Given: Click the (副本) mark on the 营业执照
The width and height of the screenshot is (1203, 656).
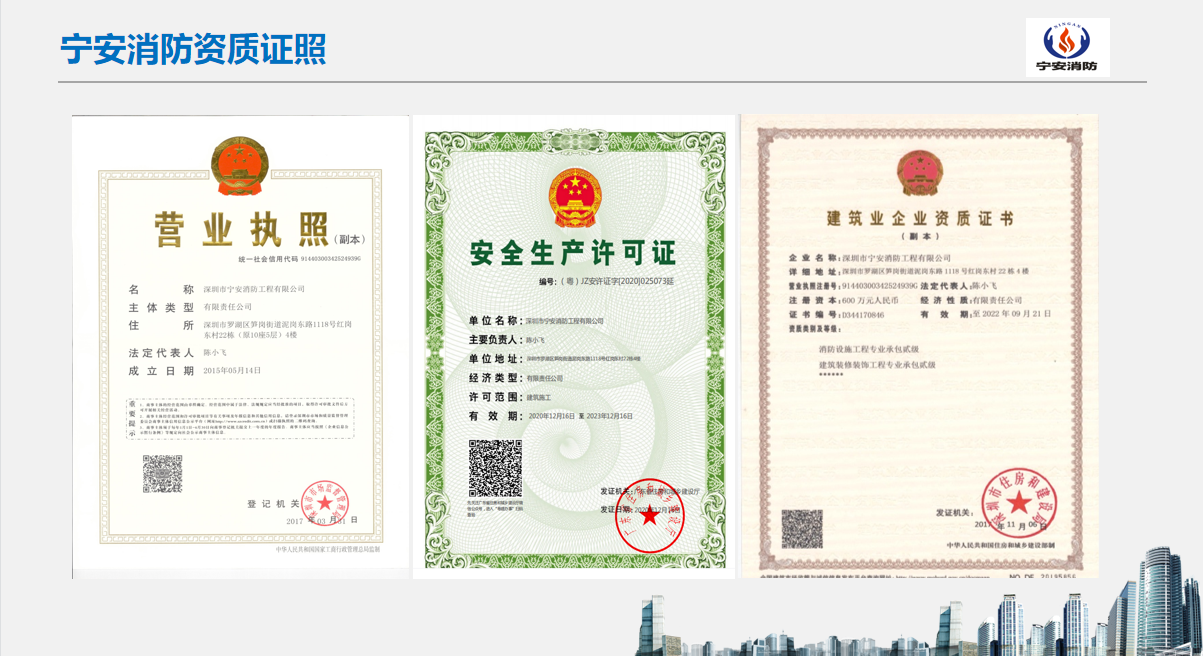Looking at the screenshot, I should point(352,240).
